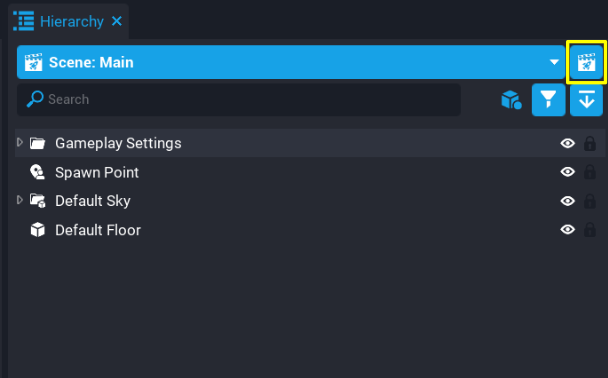Toggle visibility of Default Floor

568,230
